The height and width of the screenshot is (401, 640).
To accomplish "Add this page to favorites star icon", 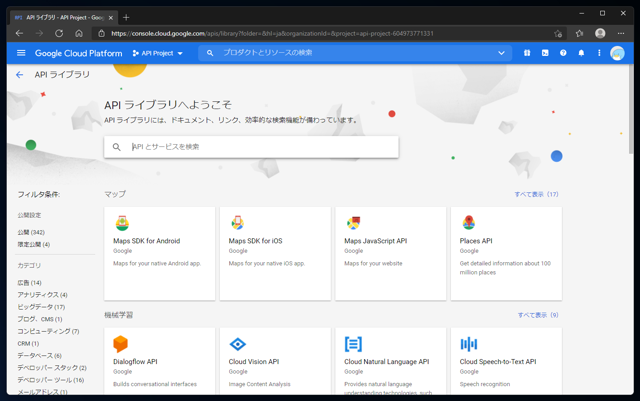I will 558,33.
